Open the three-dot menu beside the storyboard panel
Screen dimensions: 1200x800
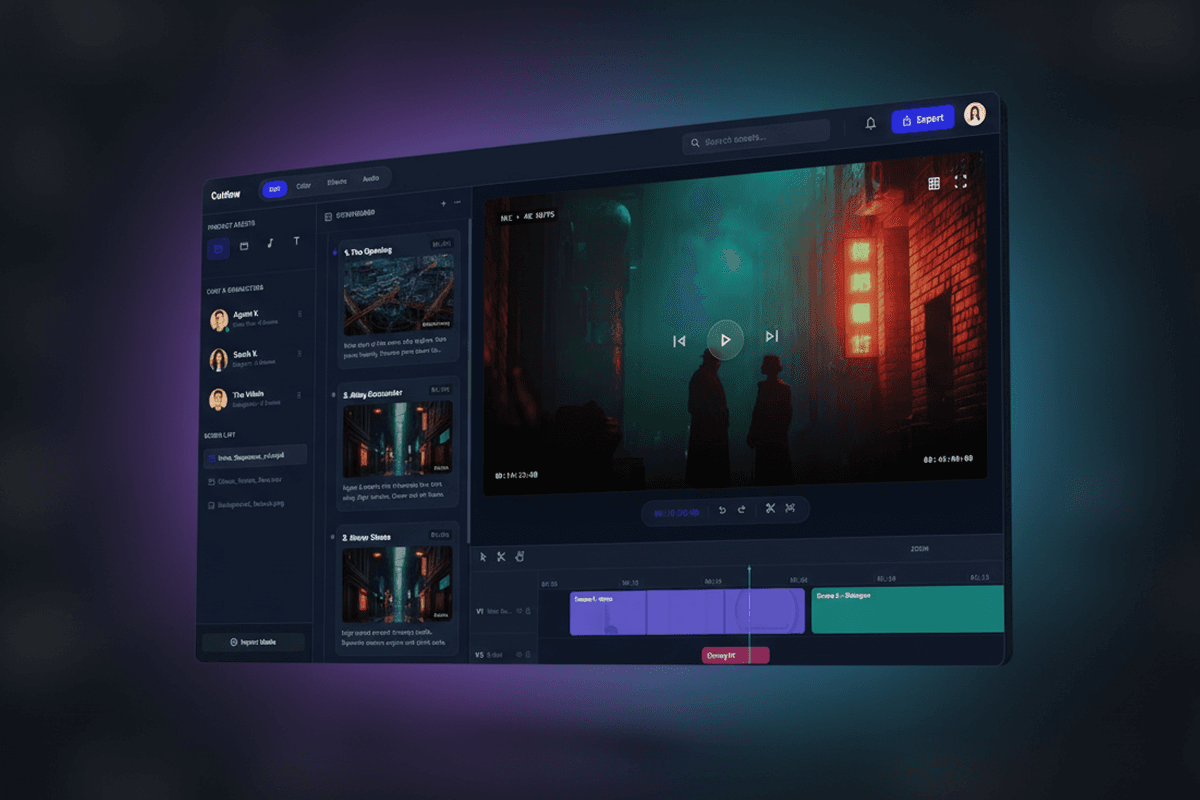pyautogui.click(x=456, y=204)
